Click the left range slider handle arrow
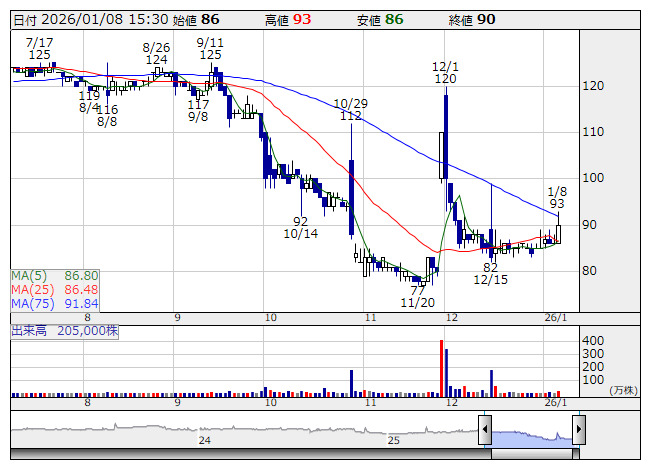The width and height of the screenshot is (653, 470). click(x=485, y=429)
